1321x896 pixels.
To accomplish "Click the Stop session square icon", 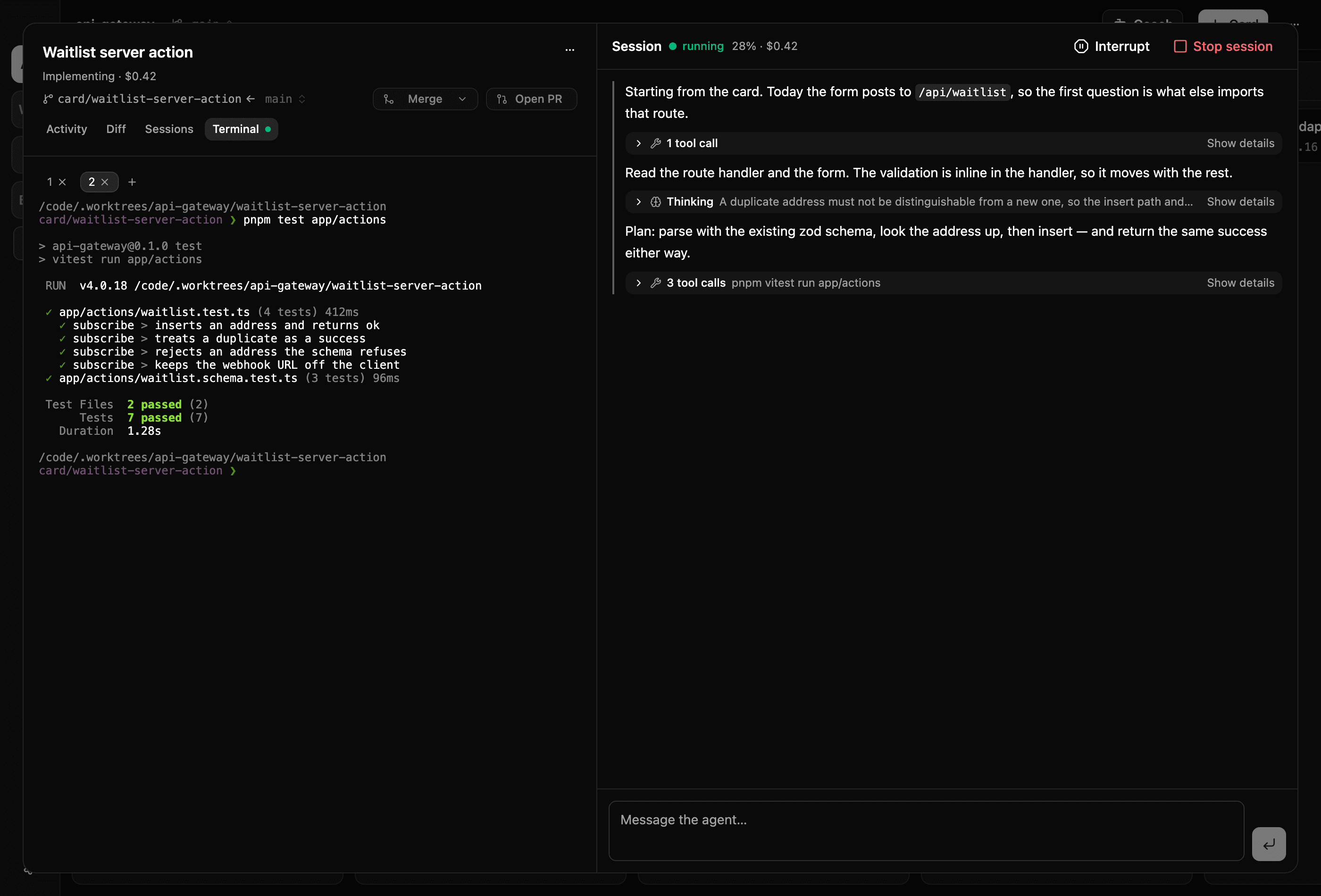I will 1180,47.
